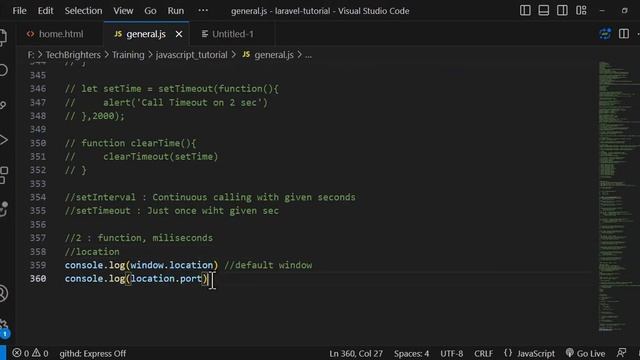
Task: Click the //setInterval comment line
Action: click(x=210, y=197)
